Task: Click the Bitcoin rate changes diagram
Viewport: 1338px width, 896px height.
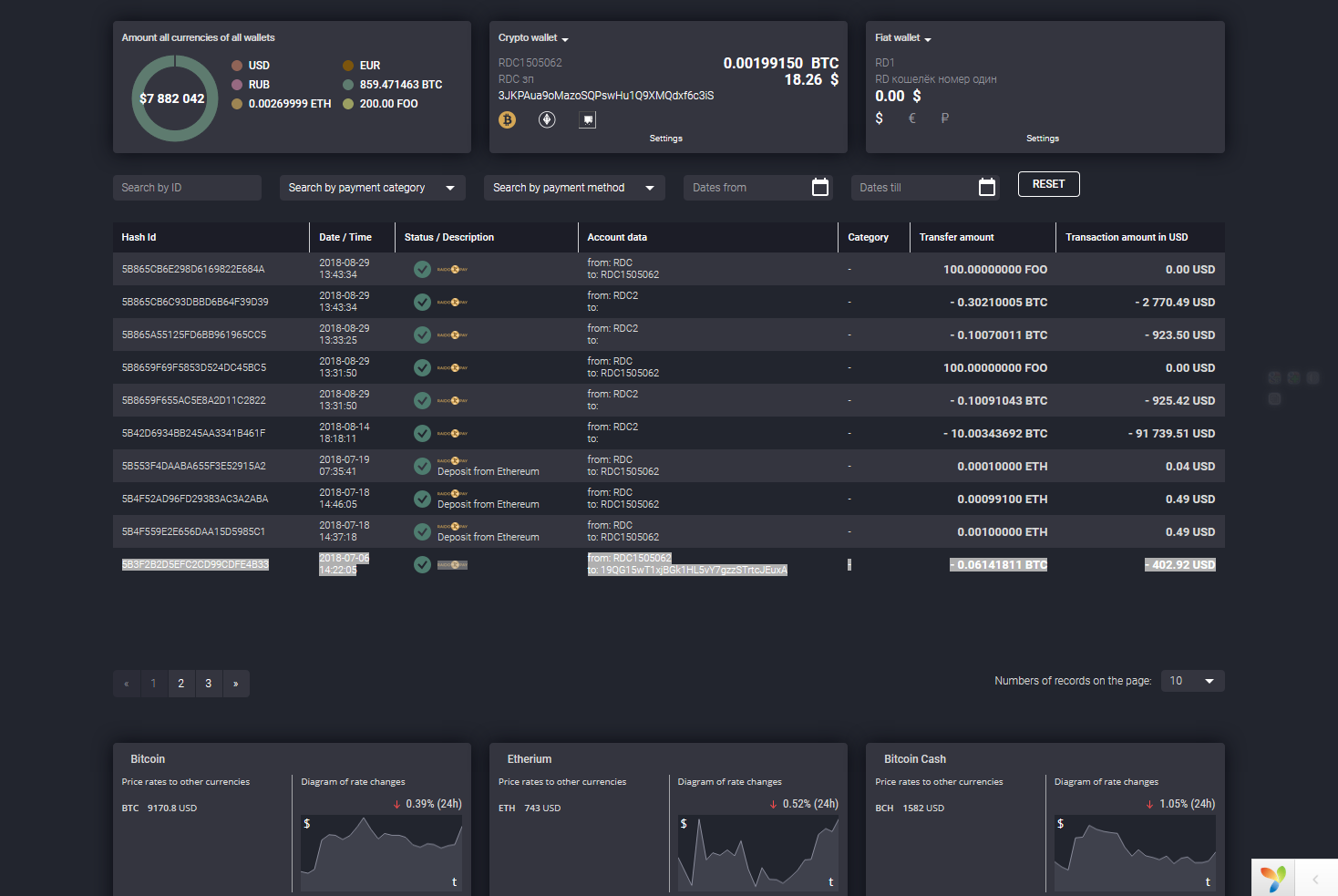Action: [x=382, y=853]
